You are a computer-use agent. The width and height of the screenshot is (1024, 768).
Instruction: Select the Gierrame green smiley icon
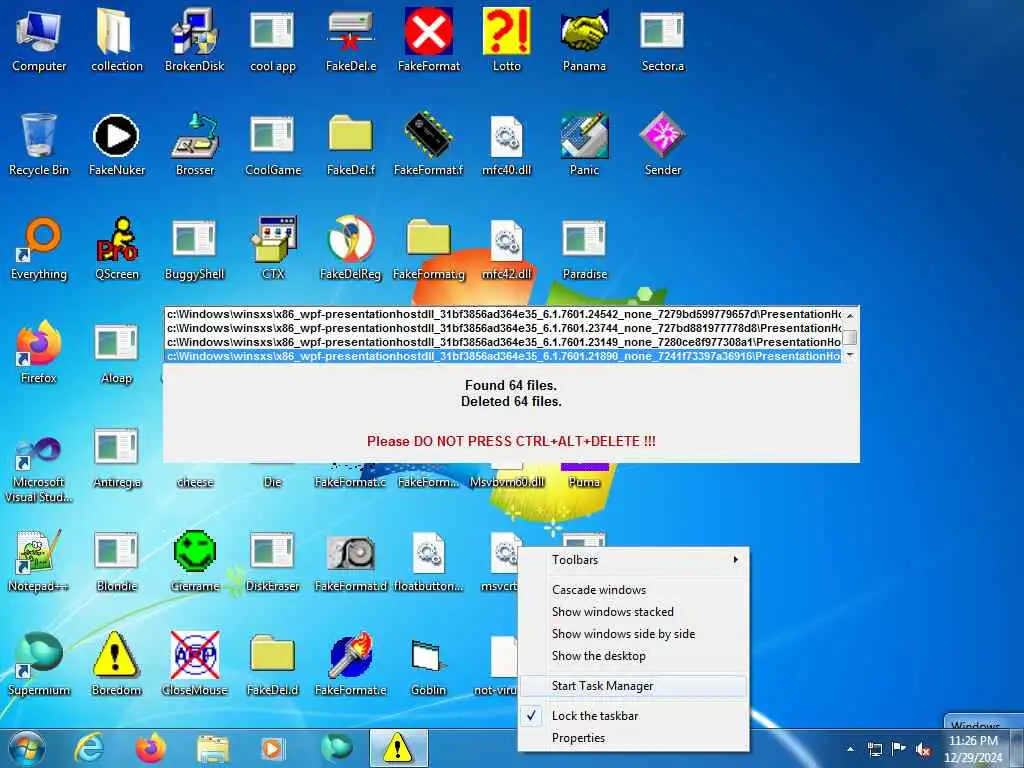pos(194,560)
